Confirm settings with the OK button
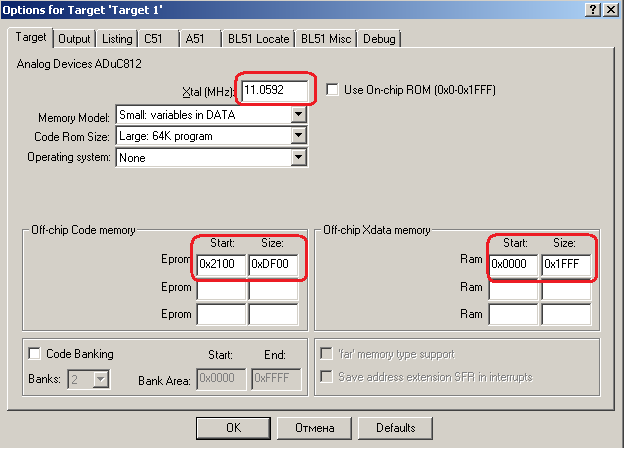This screenshot has height=449, width=625. pos(233,428)
